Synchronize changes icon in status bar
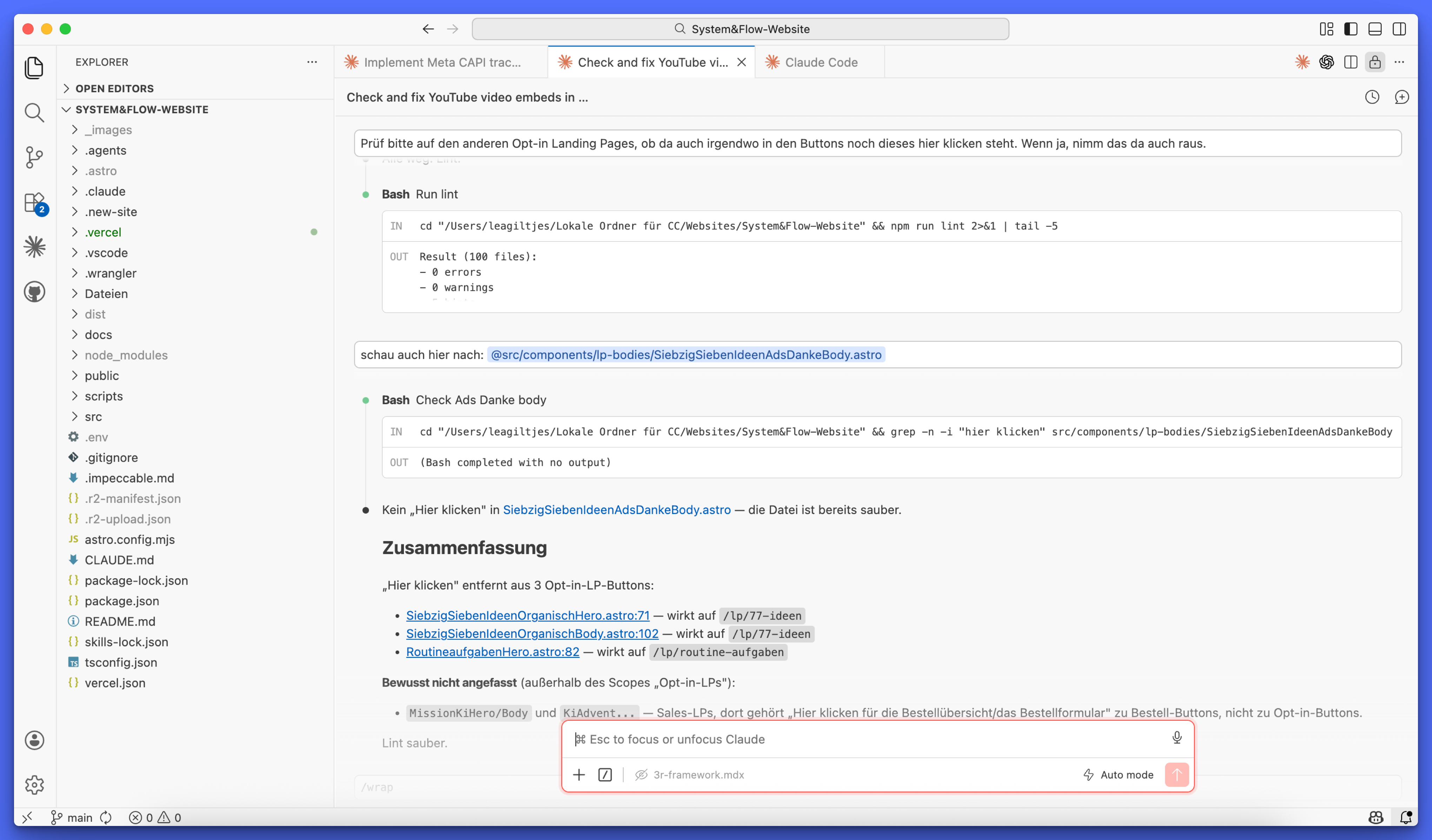Screen dimensions: 1432x840 [106, 817]
